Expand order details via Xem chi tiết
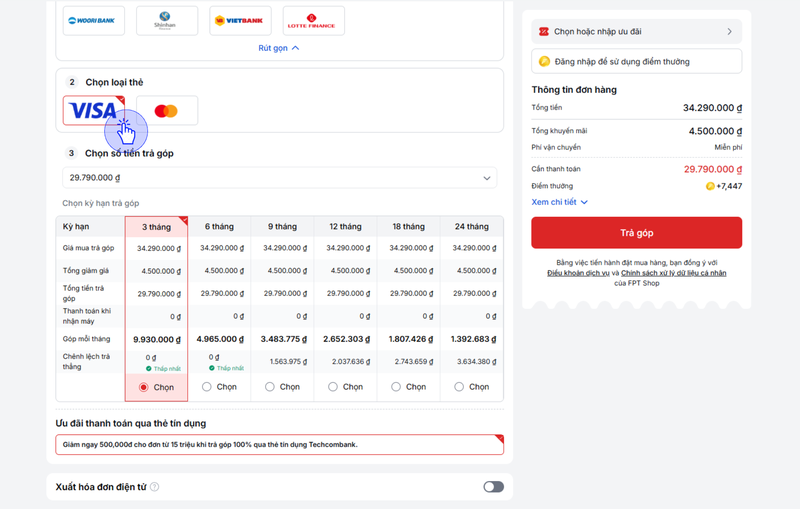The width and height of the screenshot is (800, 509). pos(559,202)
